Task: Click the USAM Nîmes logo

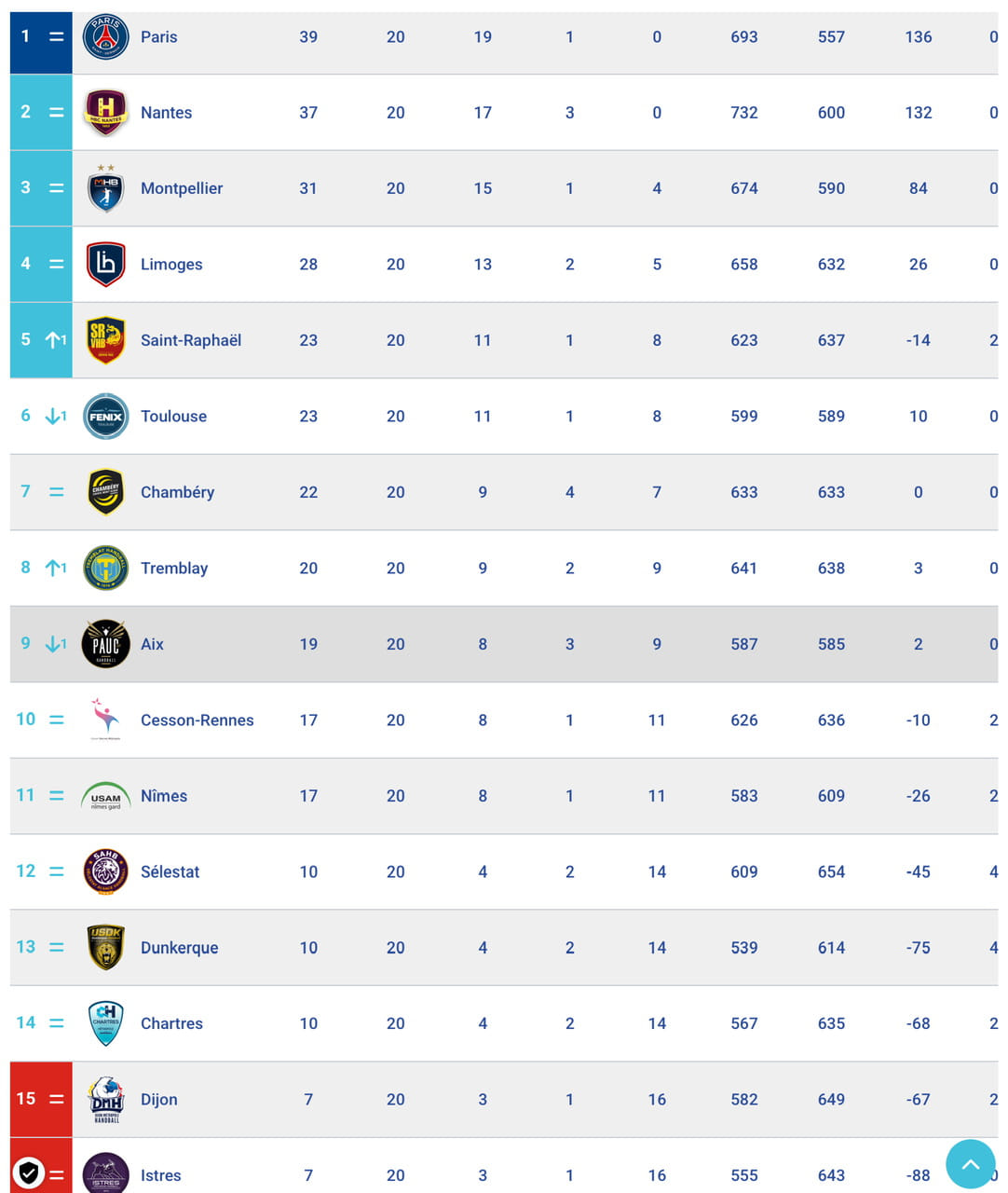Action: coord(105,796)
